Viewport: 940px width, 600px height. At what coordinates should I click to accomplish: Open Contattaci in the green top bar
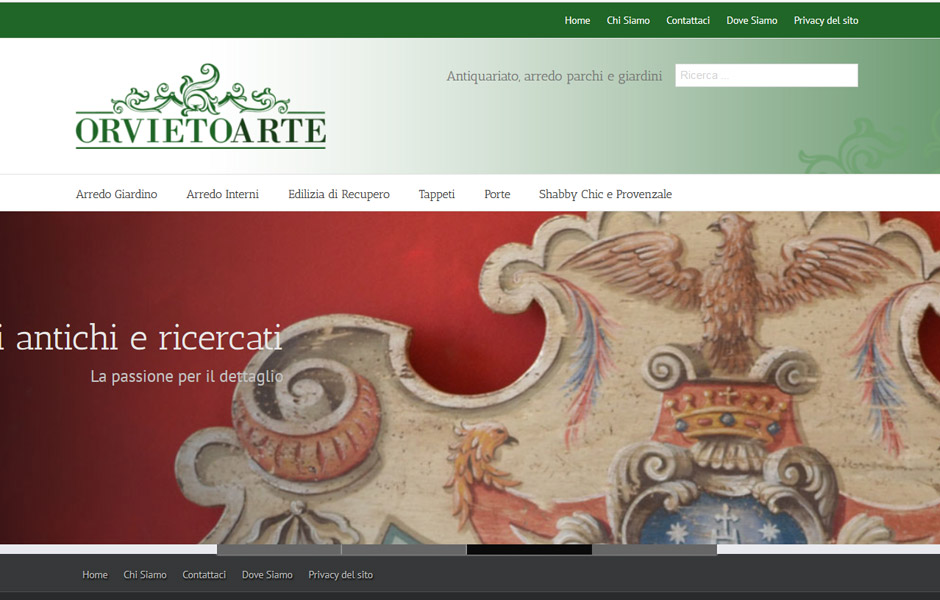click(x=688, y=20)
